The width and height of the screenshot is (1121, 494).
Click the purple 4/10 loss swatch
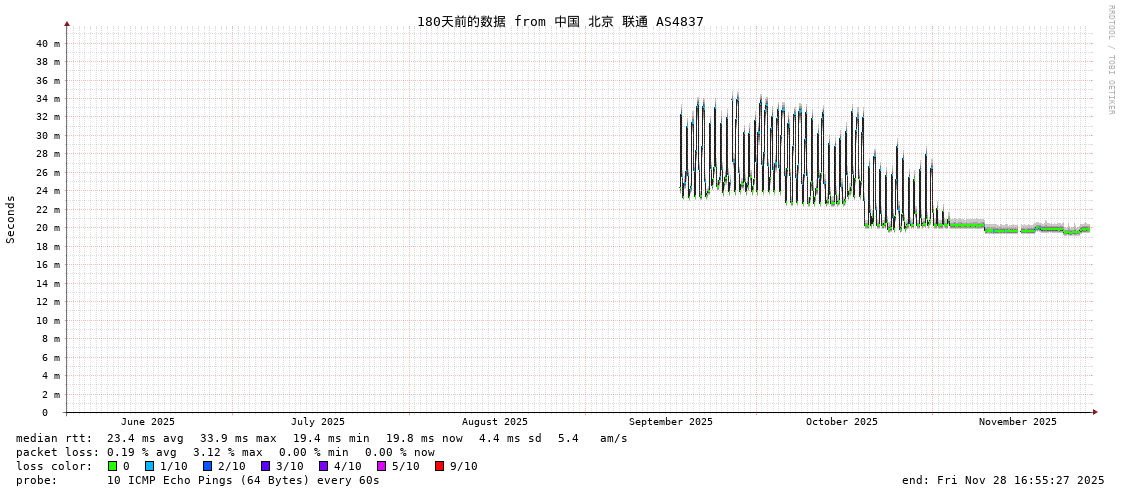point(323,466)
